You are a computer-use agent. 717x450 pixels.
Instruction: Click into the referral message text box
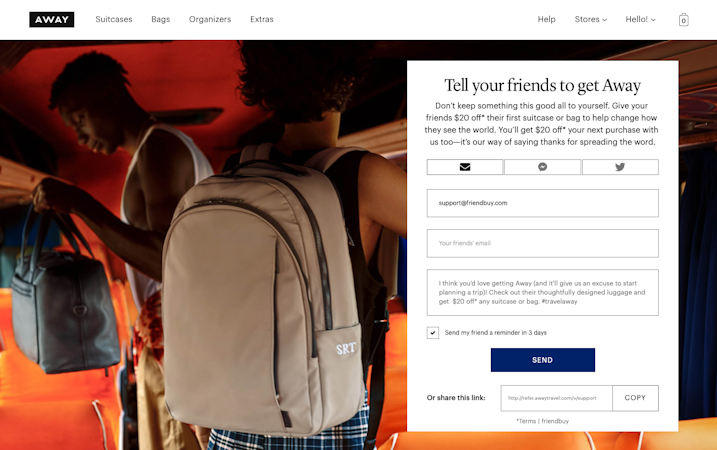[543, 293]
